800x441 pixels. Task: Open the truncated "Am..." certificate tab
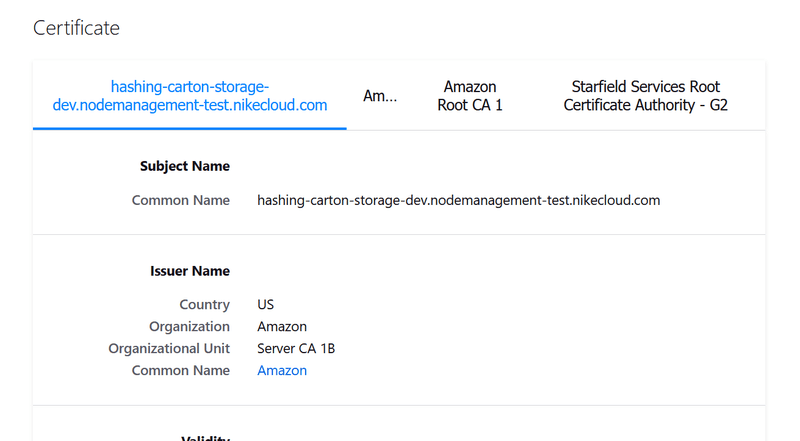tap(380, 96)
